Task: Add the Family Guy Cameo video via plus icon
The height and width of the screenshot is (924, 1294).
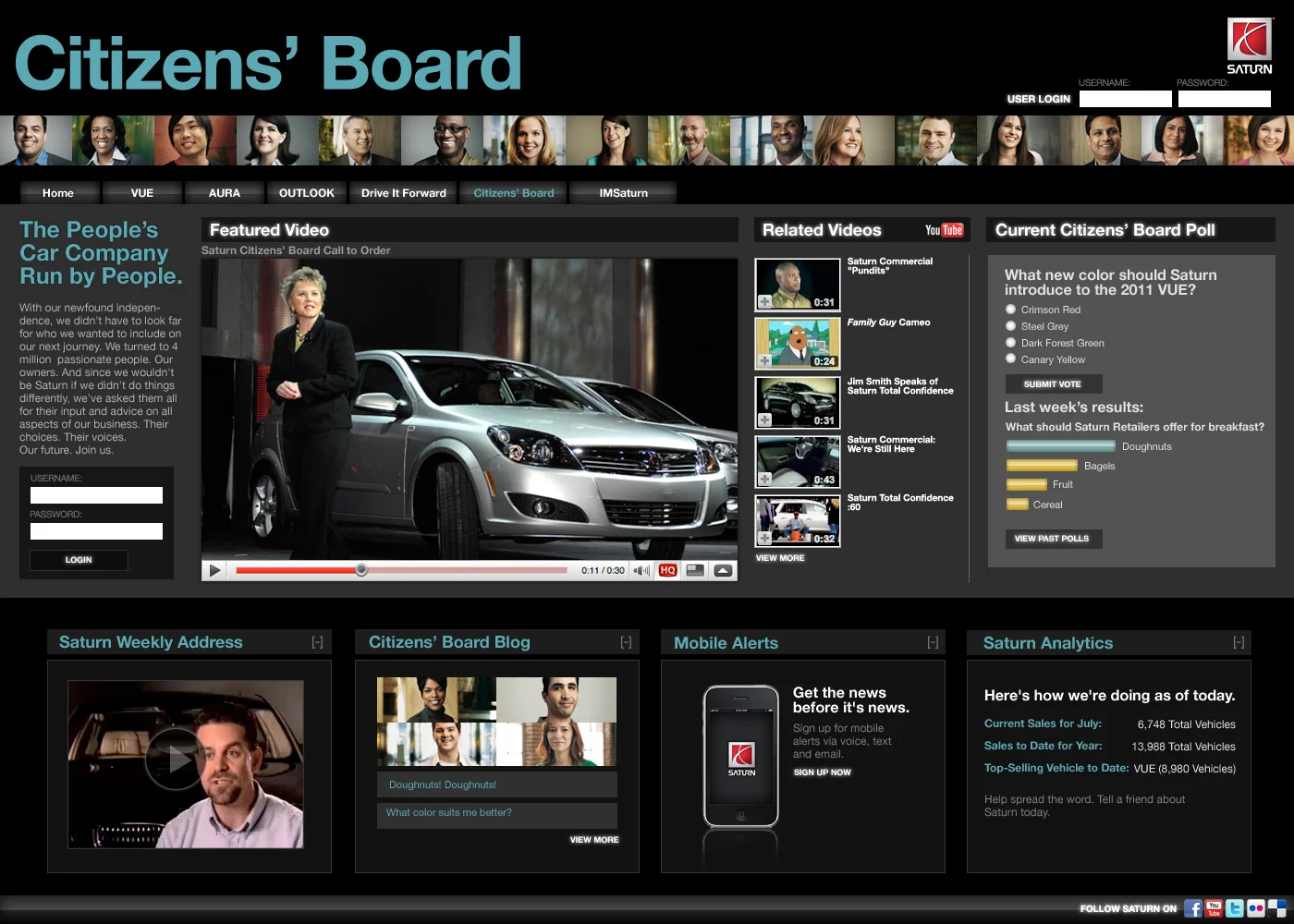Action: (x=765, y=360)
